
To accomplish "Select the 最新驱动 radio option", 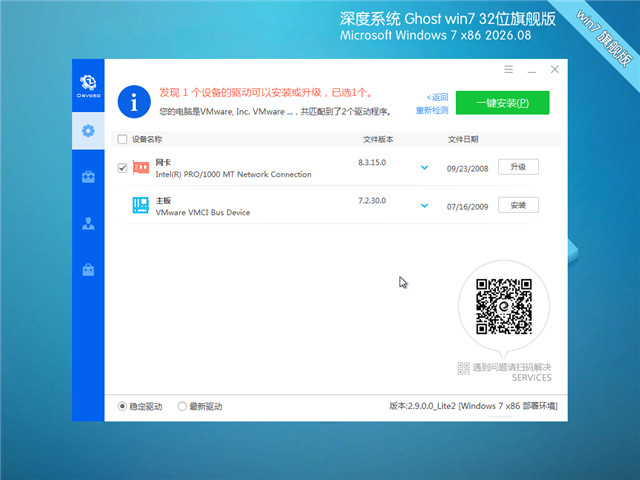I will 182,406.
